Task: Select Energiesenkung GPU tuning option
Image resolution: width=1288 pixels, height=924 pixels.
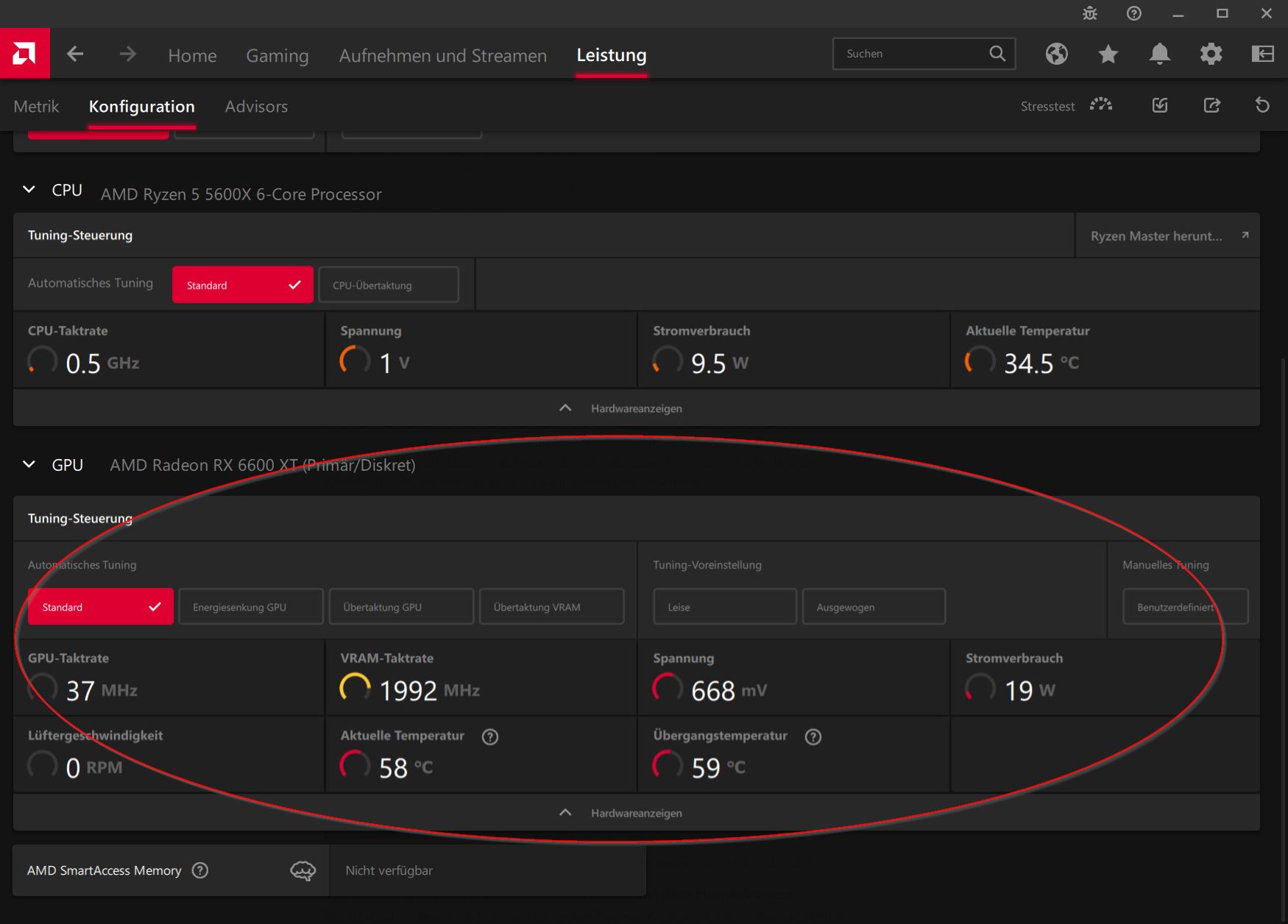Action: 250,607
